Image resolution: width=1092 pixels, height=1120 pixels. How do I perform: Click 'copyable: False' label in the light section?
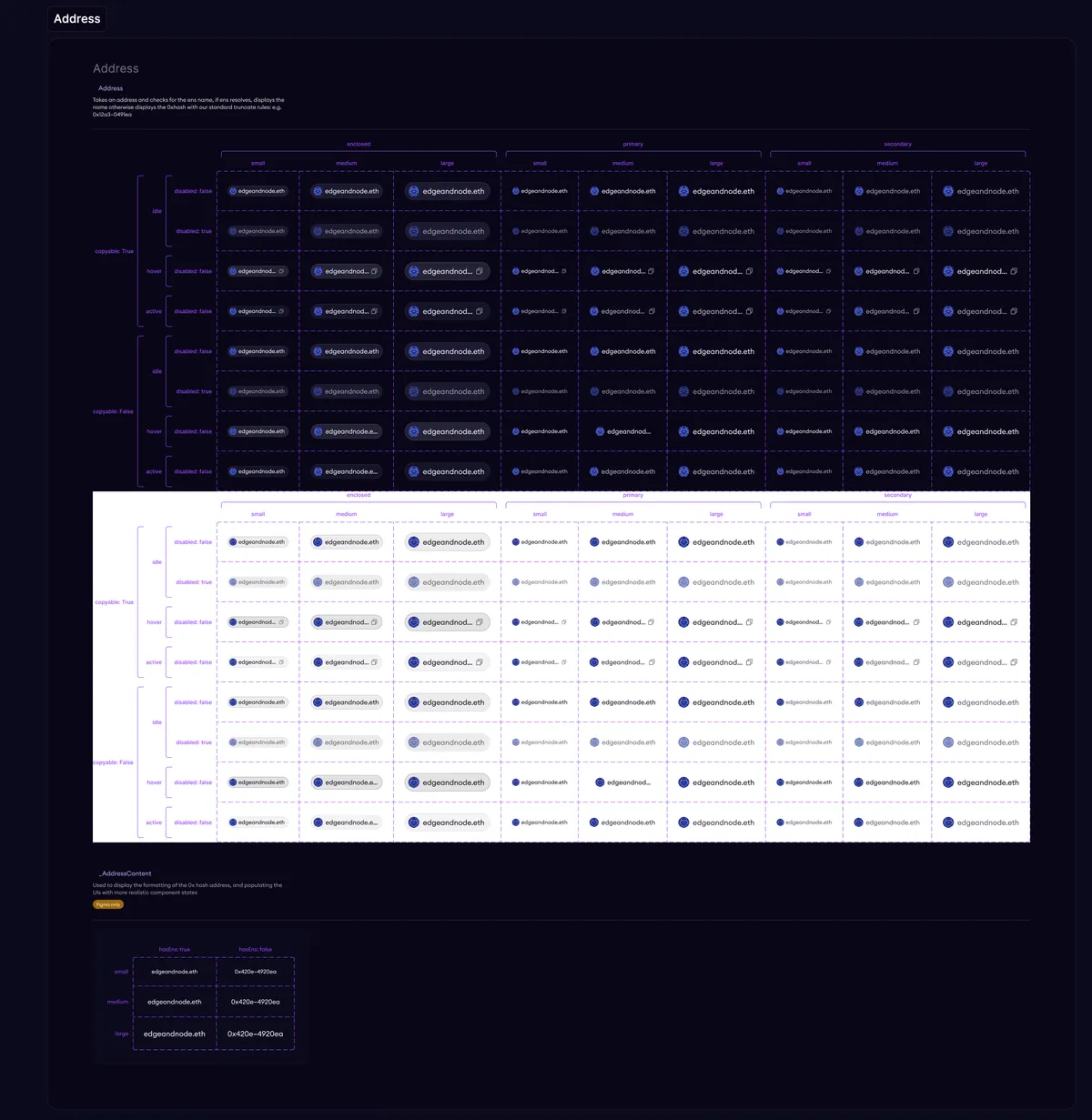(x=114, y=762)
